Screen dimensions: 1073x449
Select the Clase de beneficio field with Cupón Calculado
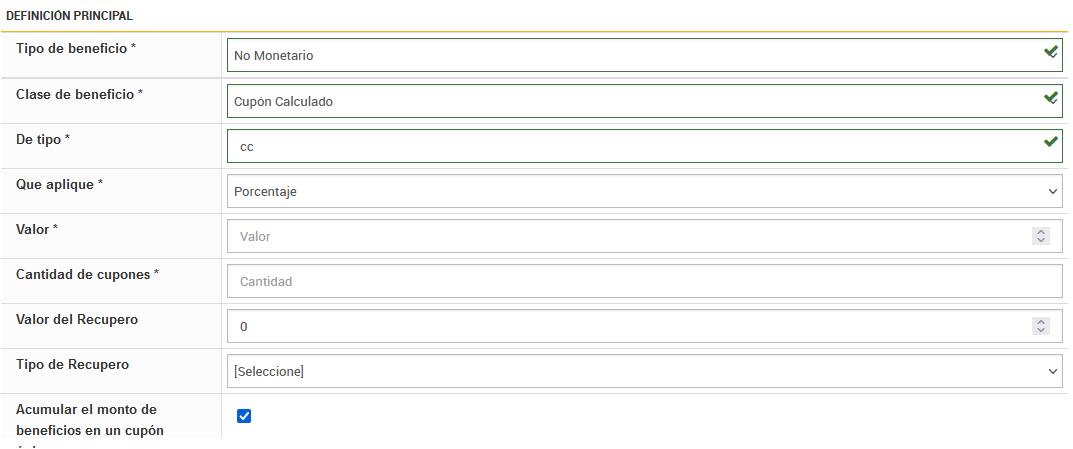point(630,101)
